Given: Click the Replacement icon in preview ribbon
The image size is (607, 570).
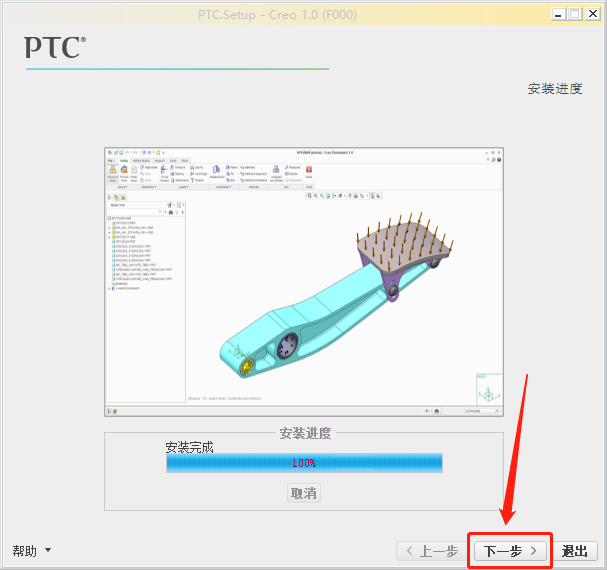Looking at the screenshot, I should tap(217, 169).
